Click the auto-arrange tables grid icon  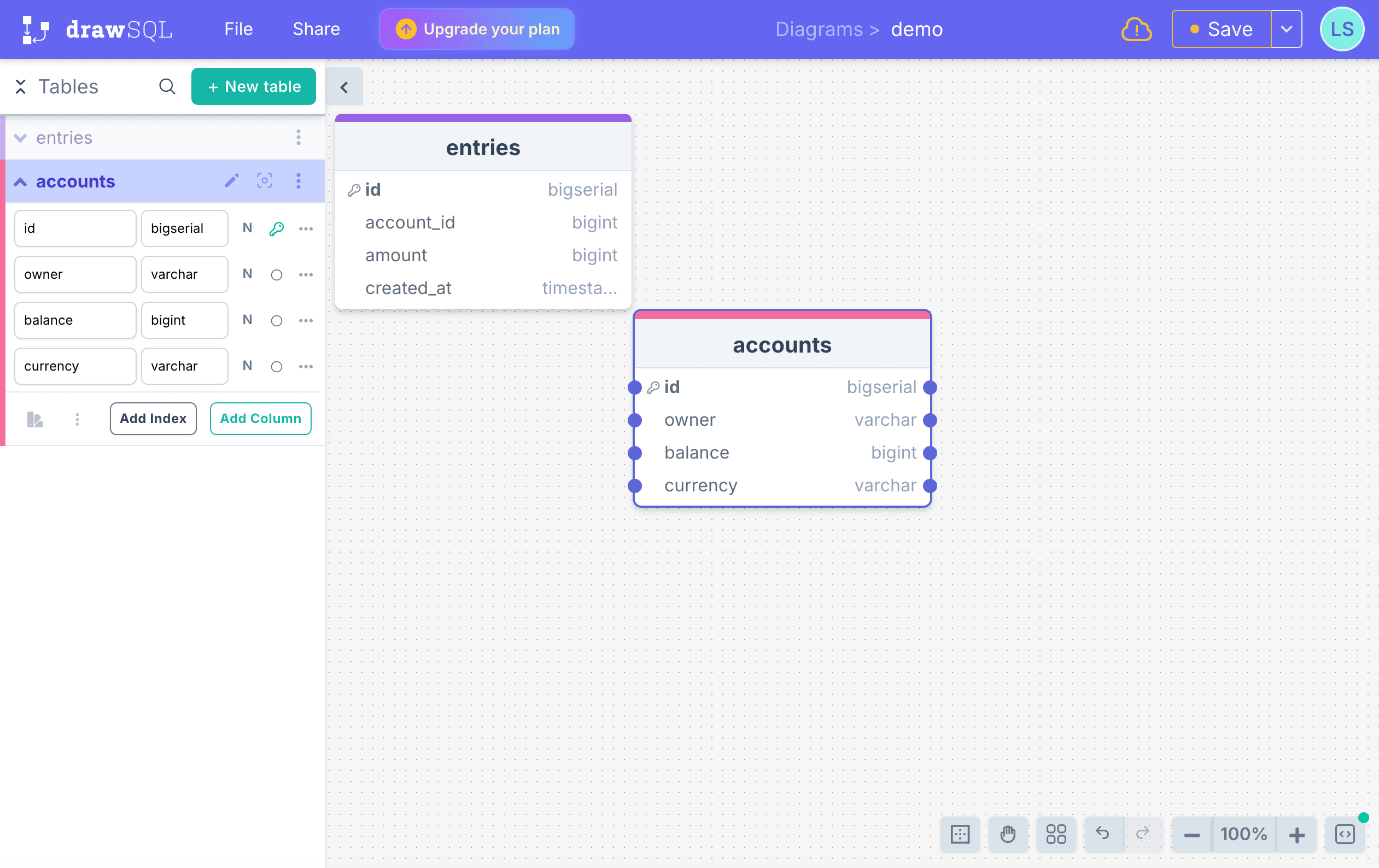coord(1055,834)
